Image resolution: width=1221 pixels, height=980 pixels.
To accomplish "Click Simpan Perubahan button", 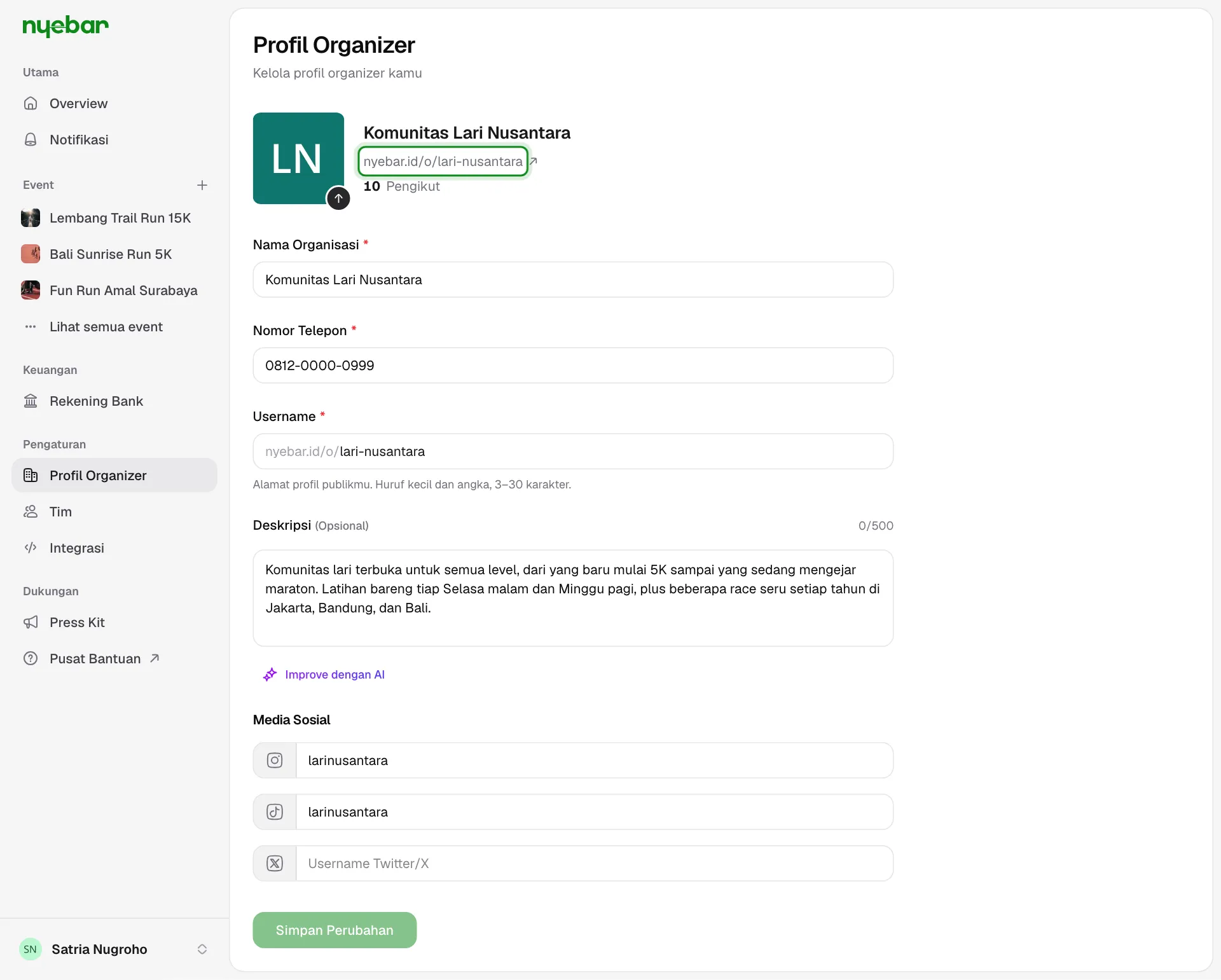I will pos(335,930).
